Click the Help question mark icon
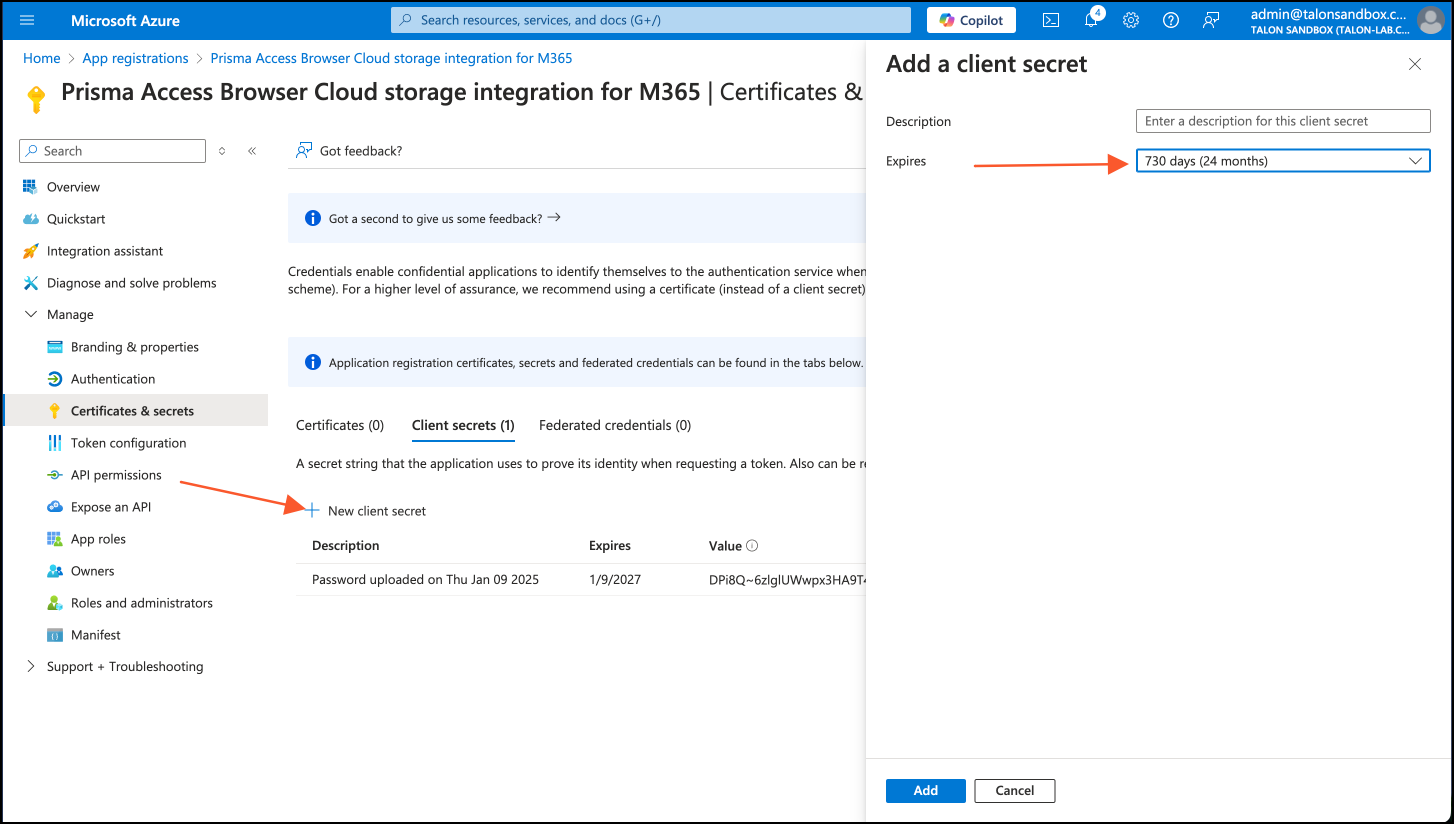This screenshot has height=824, width=1454. [x=1171, y=20]
